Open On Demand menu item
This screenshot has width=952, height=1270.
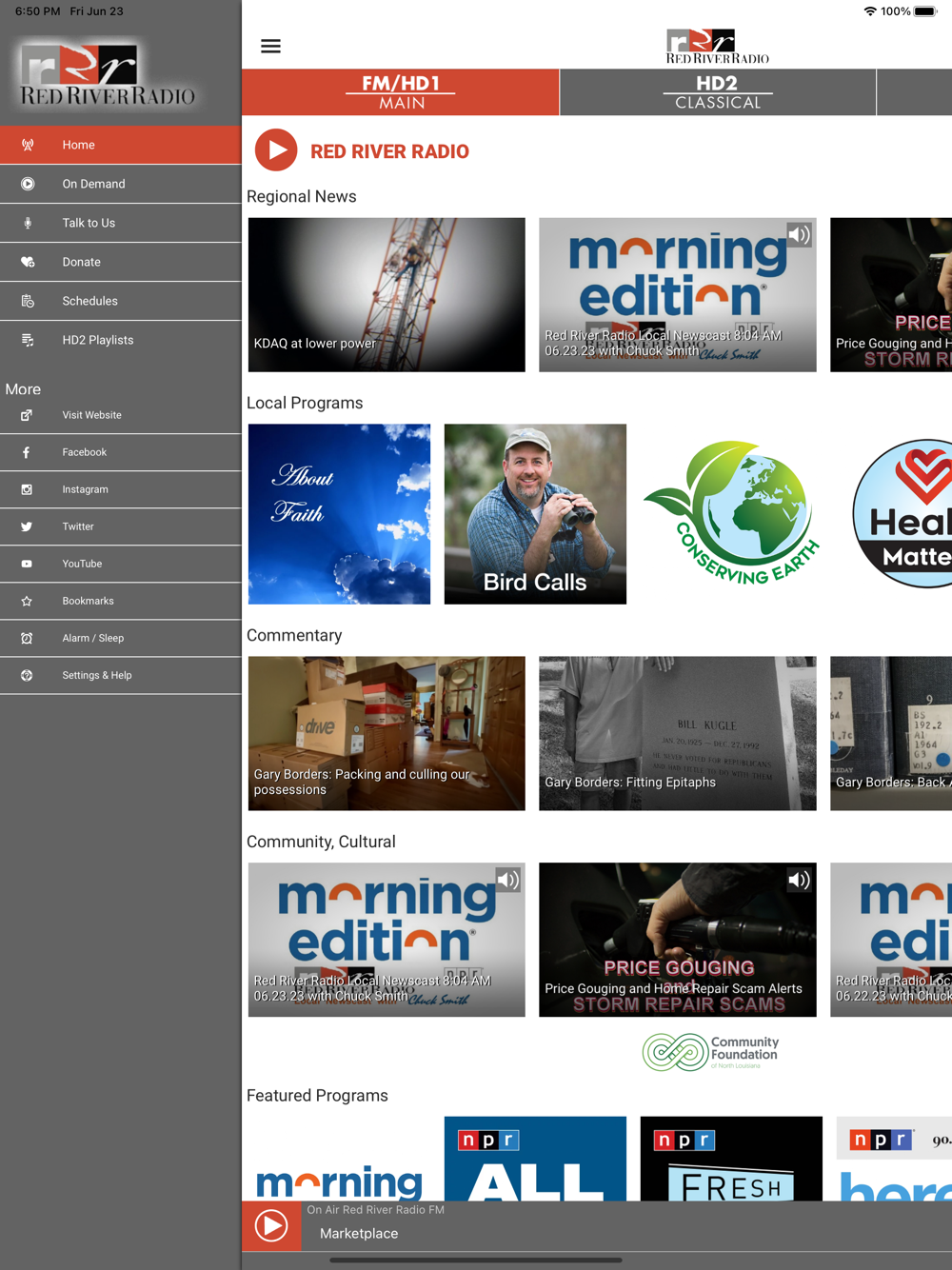click(x=120, y=184)
